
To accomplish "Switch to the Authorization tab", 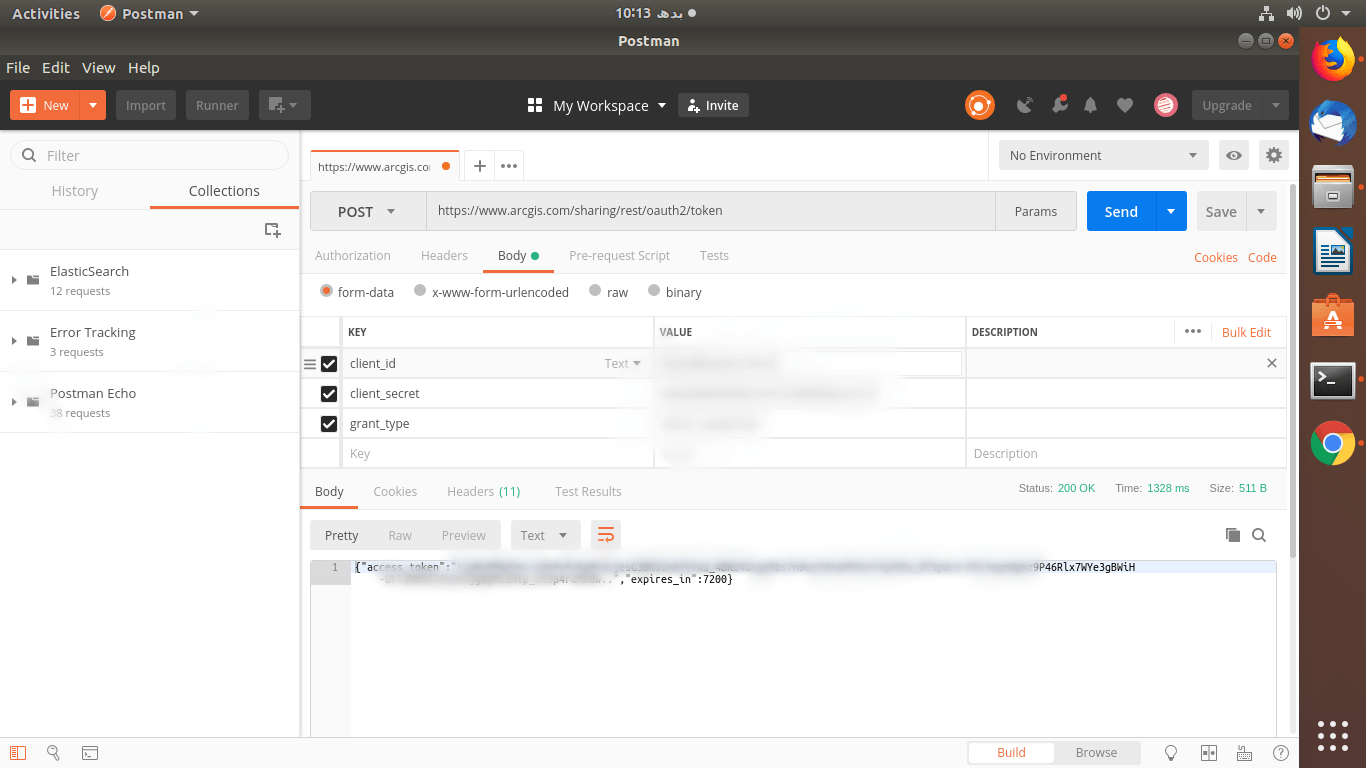I will (x=353, y=255).
